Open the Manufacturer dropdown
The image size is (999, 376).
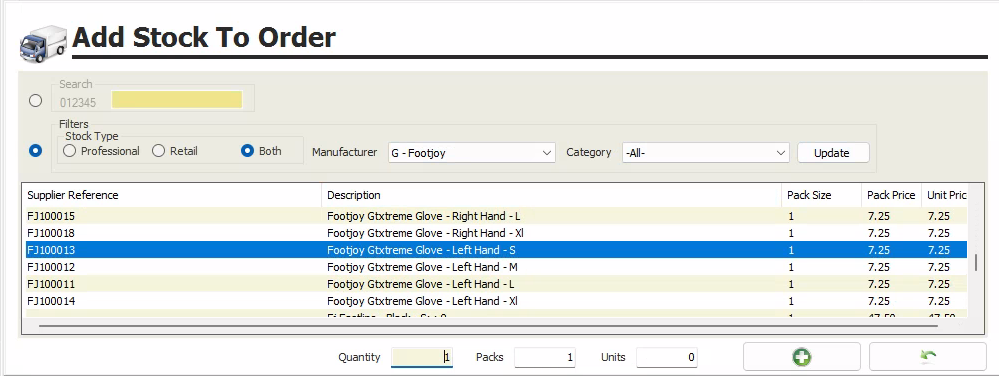pyautogui.click(x=471, y=153)
